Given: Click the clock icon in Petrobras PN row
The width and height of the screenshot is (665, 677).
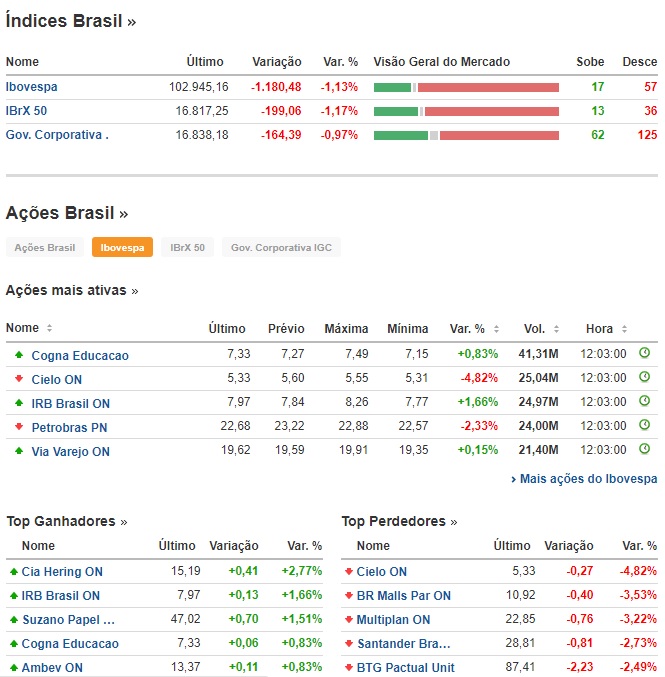Looking at the screenshot, I should click(644, 425).
